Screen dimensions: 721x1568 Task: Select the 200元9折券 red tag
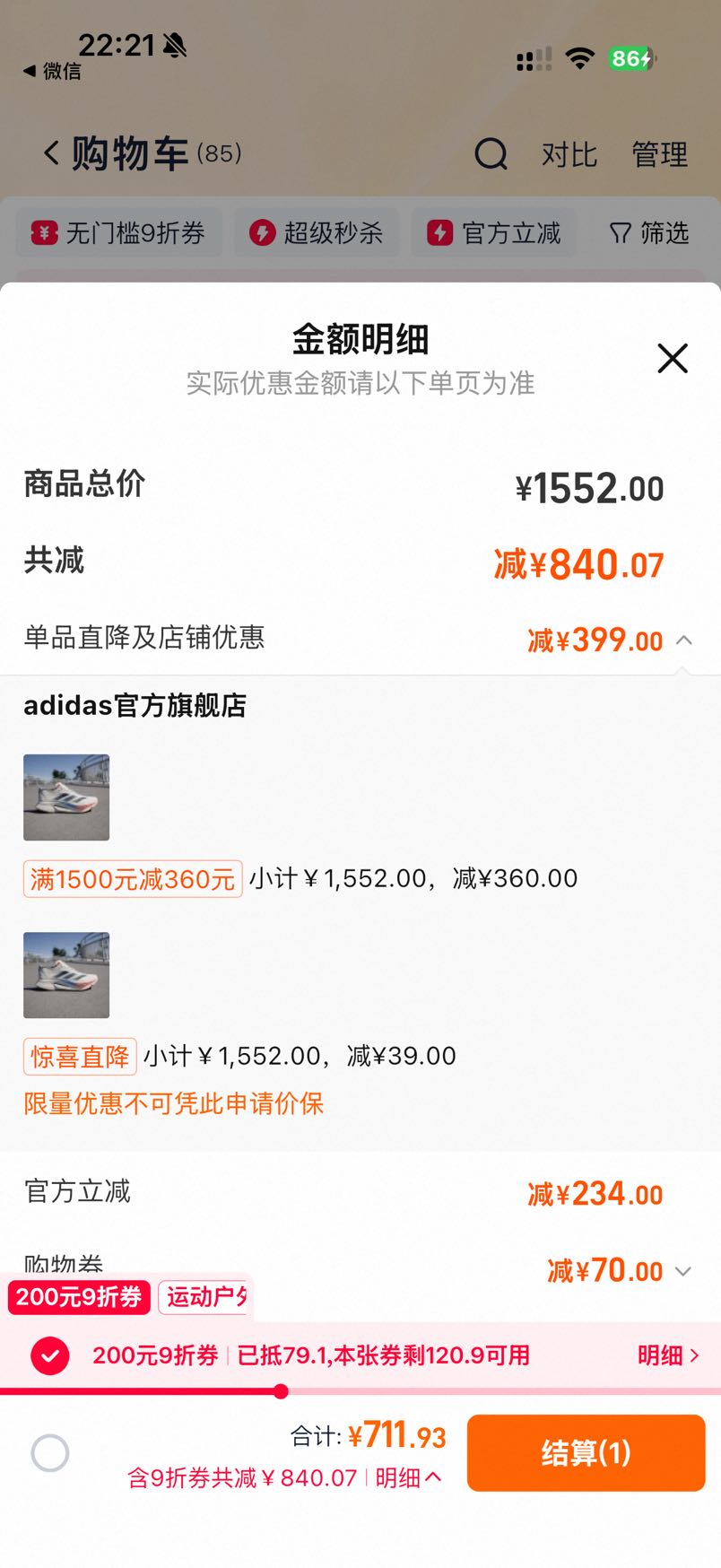[79, 1297]
